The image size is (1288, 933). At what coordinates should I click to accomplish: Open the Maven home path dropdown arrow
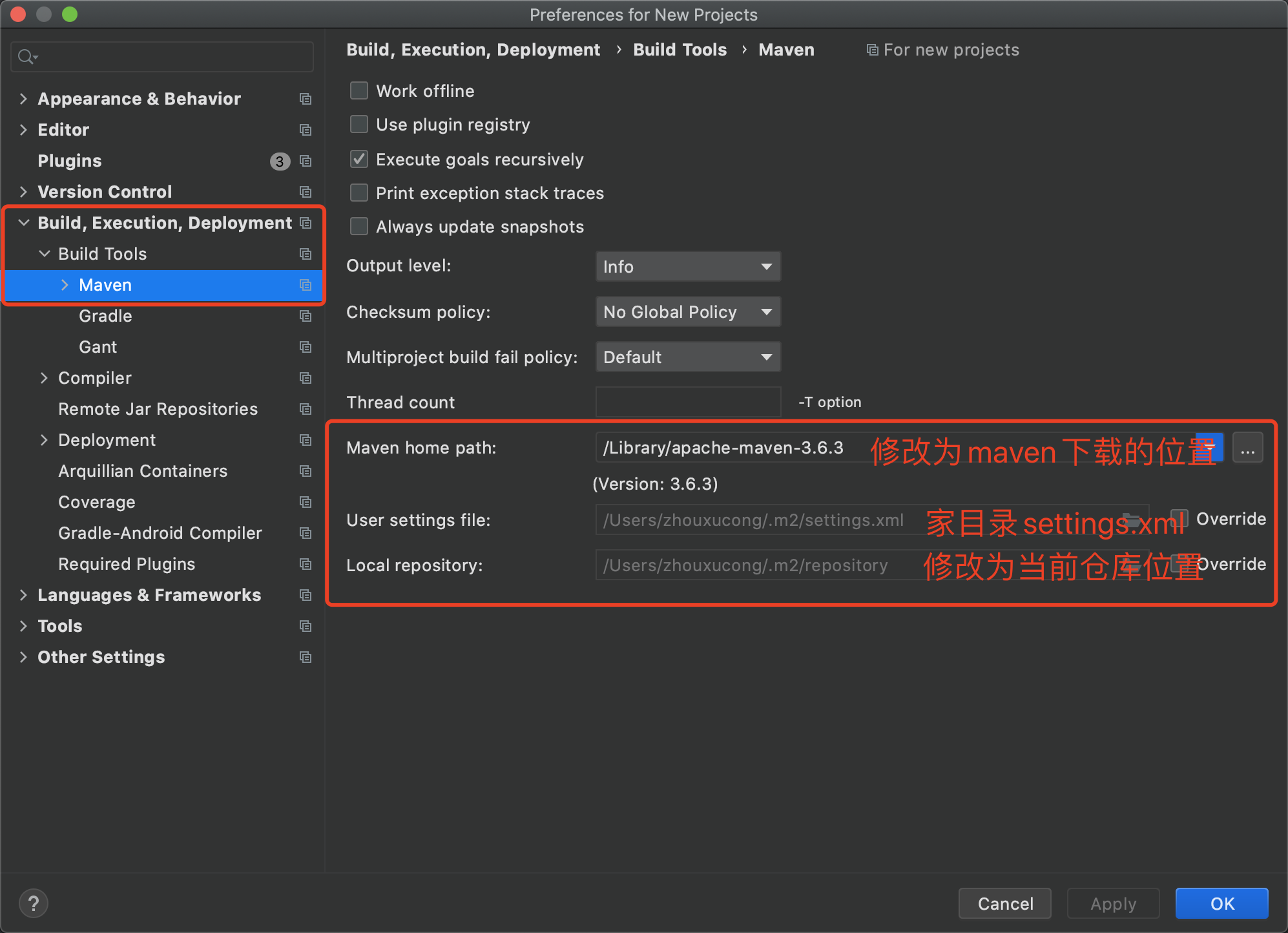(1210, 447)
